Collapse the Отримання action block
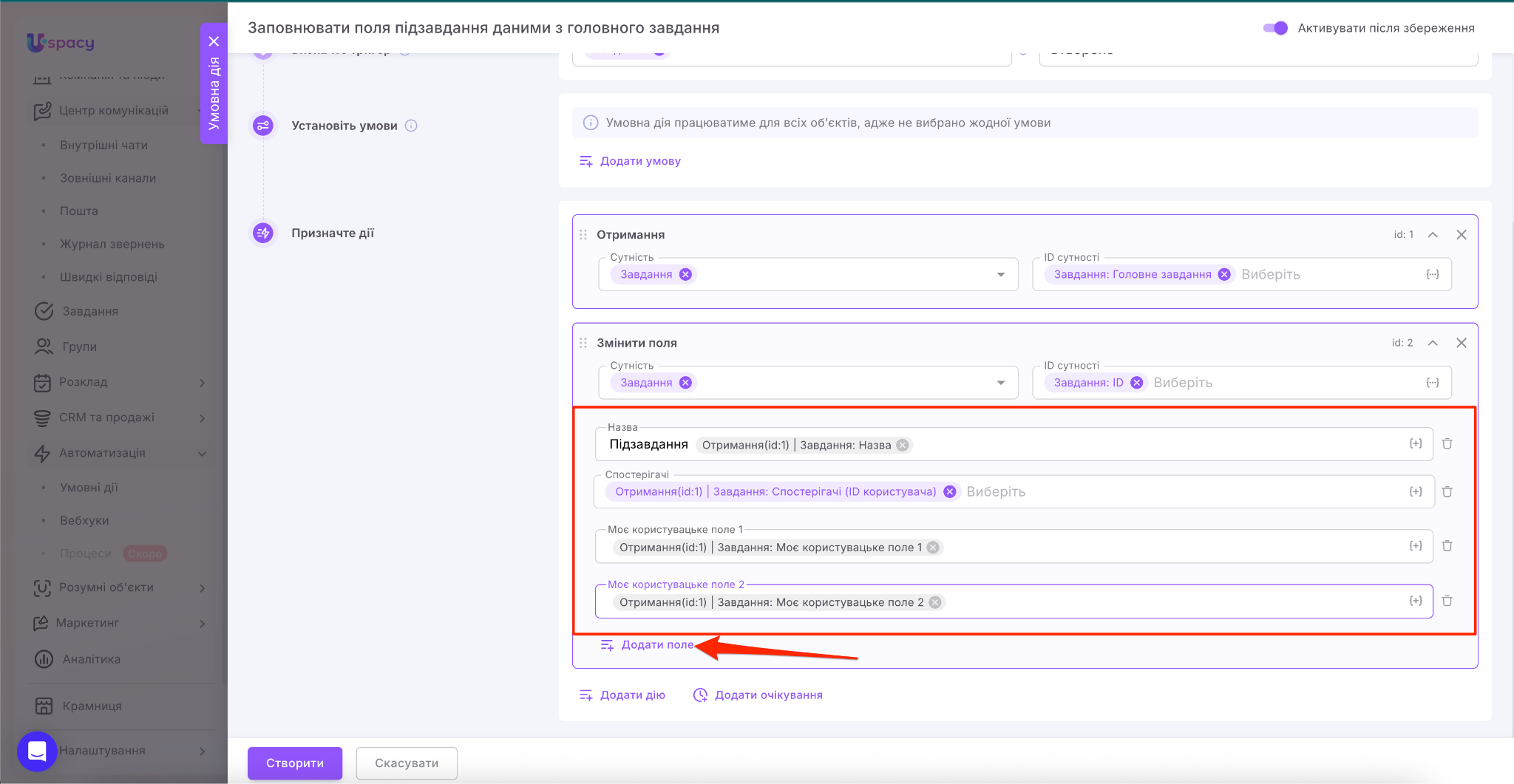Viewport: 1514px width, 784px height. [x=1433, y=235]
